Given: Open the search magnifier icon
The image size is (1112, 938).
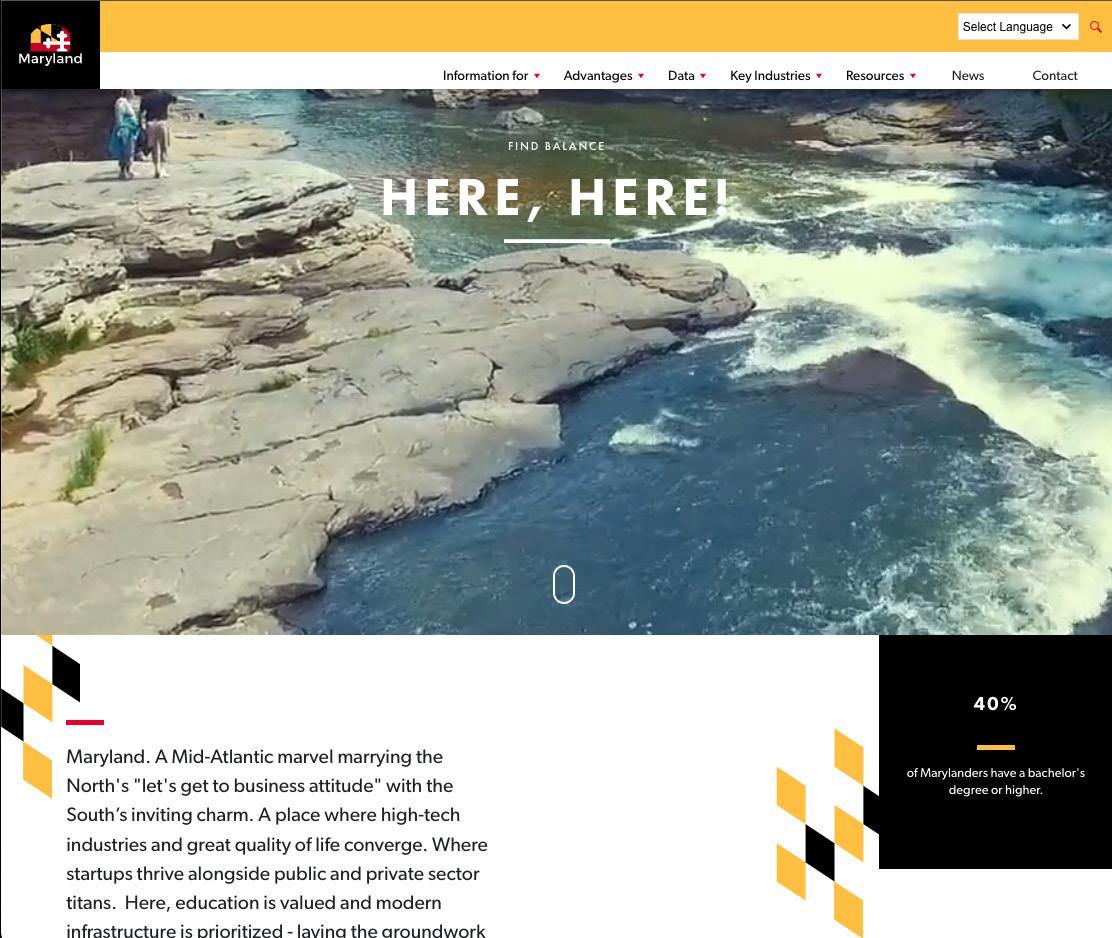Looking at the screenshot, I should point(1096,27).
